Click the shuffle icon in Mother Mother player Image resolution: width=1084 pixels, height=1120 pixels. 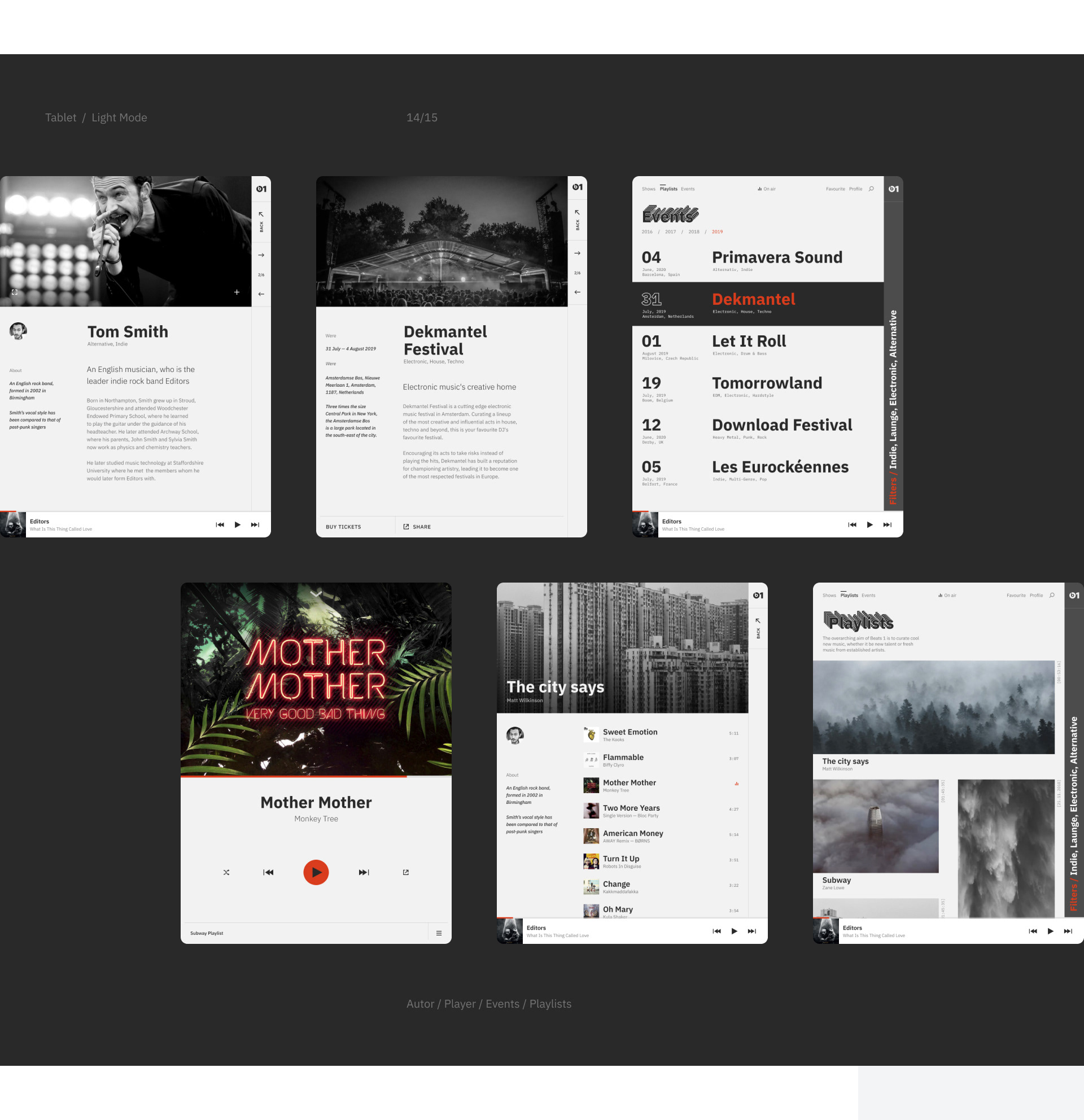(x=226, y=872)
